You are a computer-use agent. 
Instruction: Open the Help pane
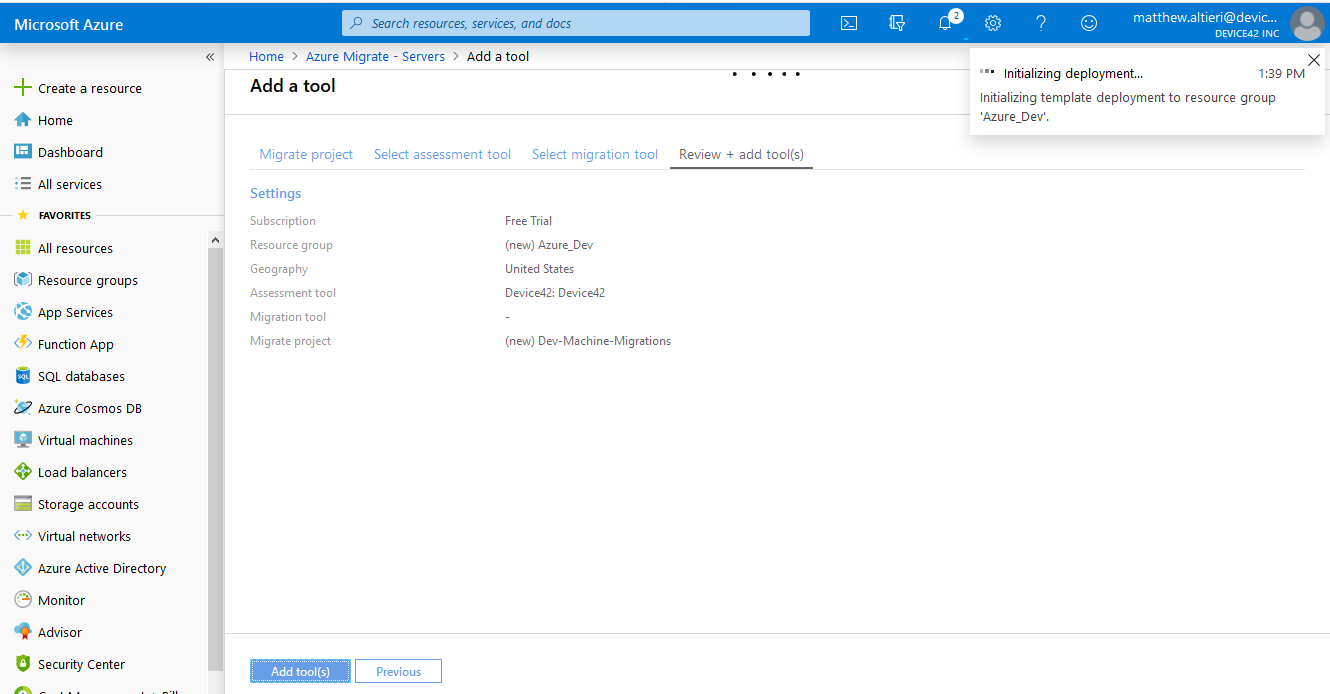click(1041, 23)
